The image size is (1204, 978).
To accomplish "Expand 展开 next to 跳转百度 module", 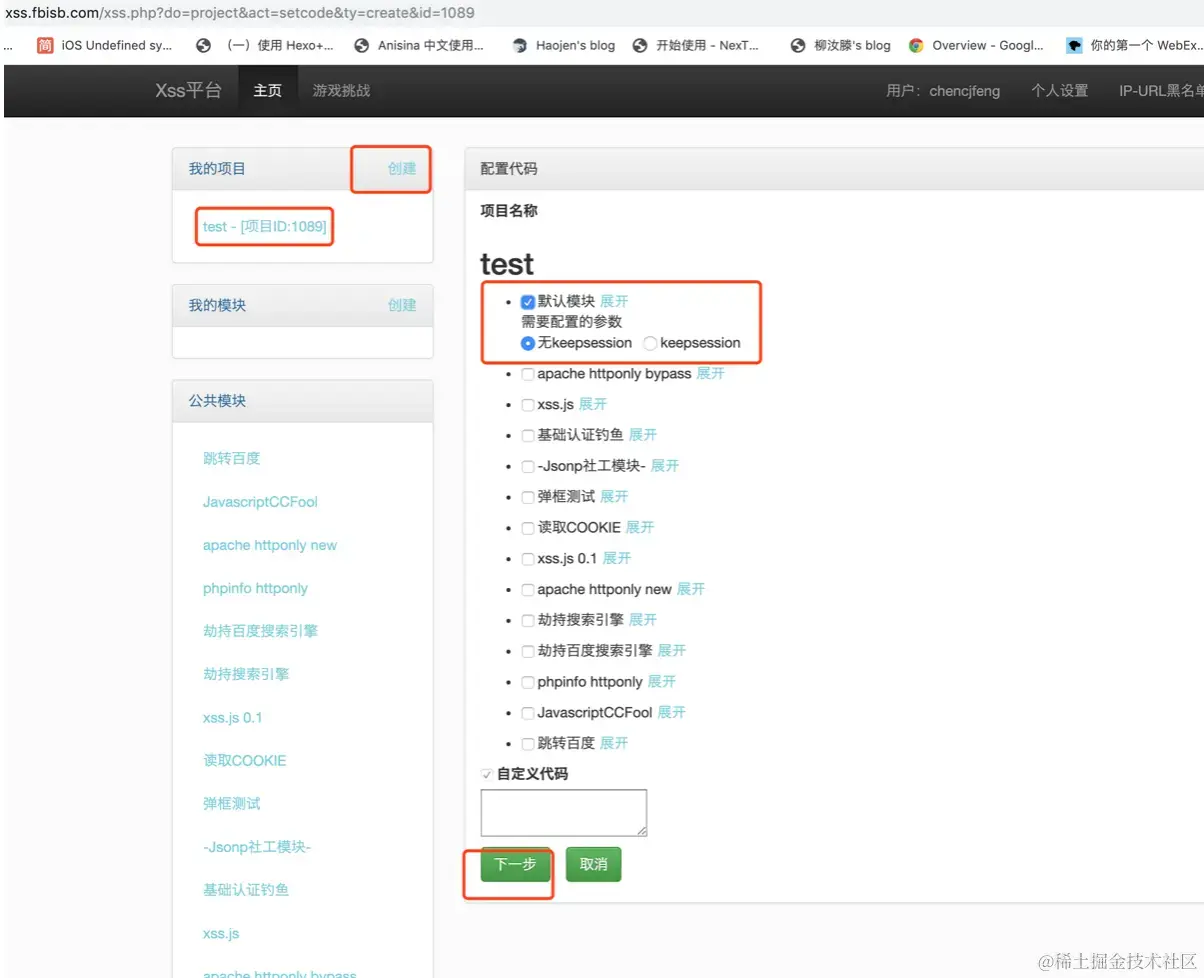I will tap(614, 743).
